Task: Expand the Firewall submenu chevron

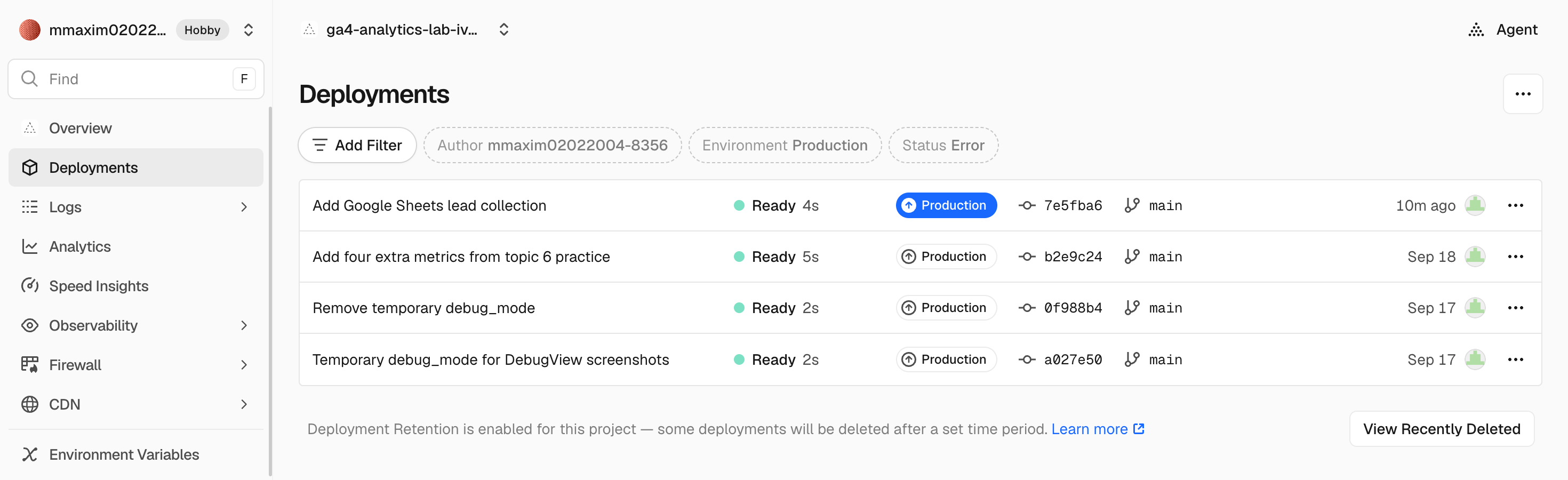Action: coord(244,365)
